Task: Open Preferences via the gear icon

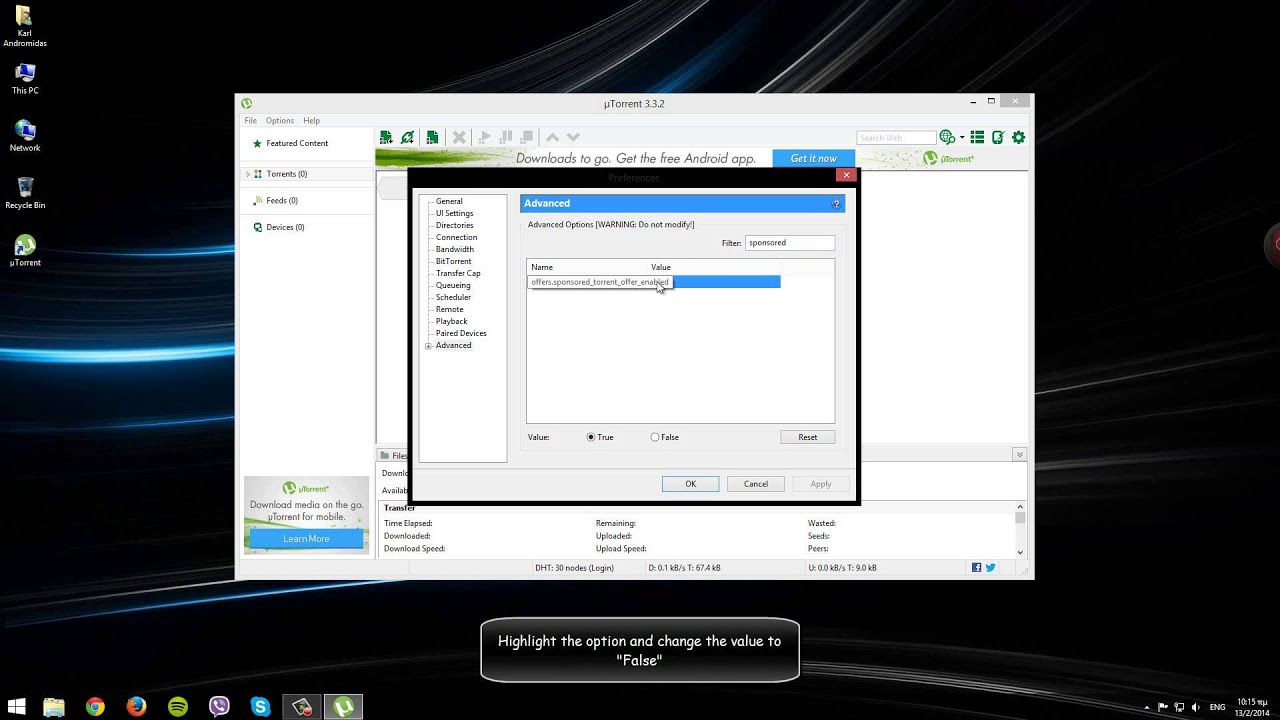Action: click(1019, 137)
